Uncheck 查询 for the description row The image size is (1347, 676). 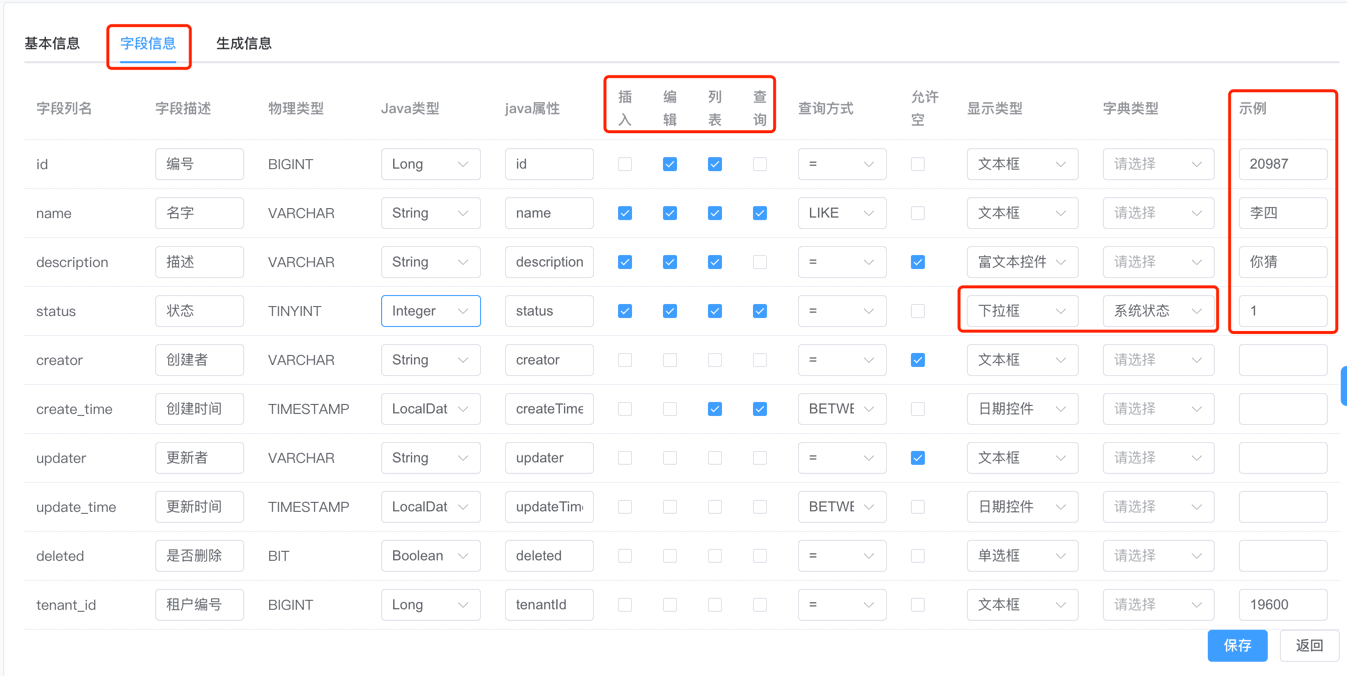coord(759,261)
